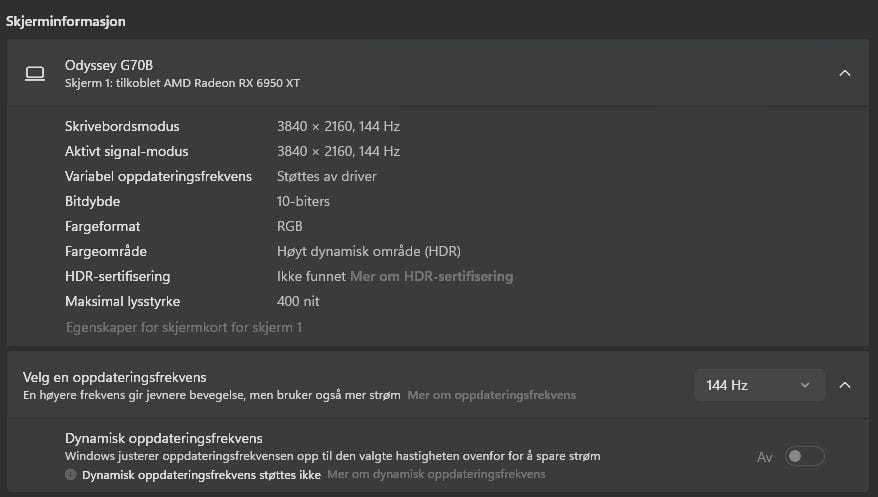Open Egenskaper for skjermkort for skjerm 1
Screen dimensions: 878x497
tap(184, 327)
